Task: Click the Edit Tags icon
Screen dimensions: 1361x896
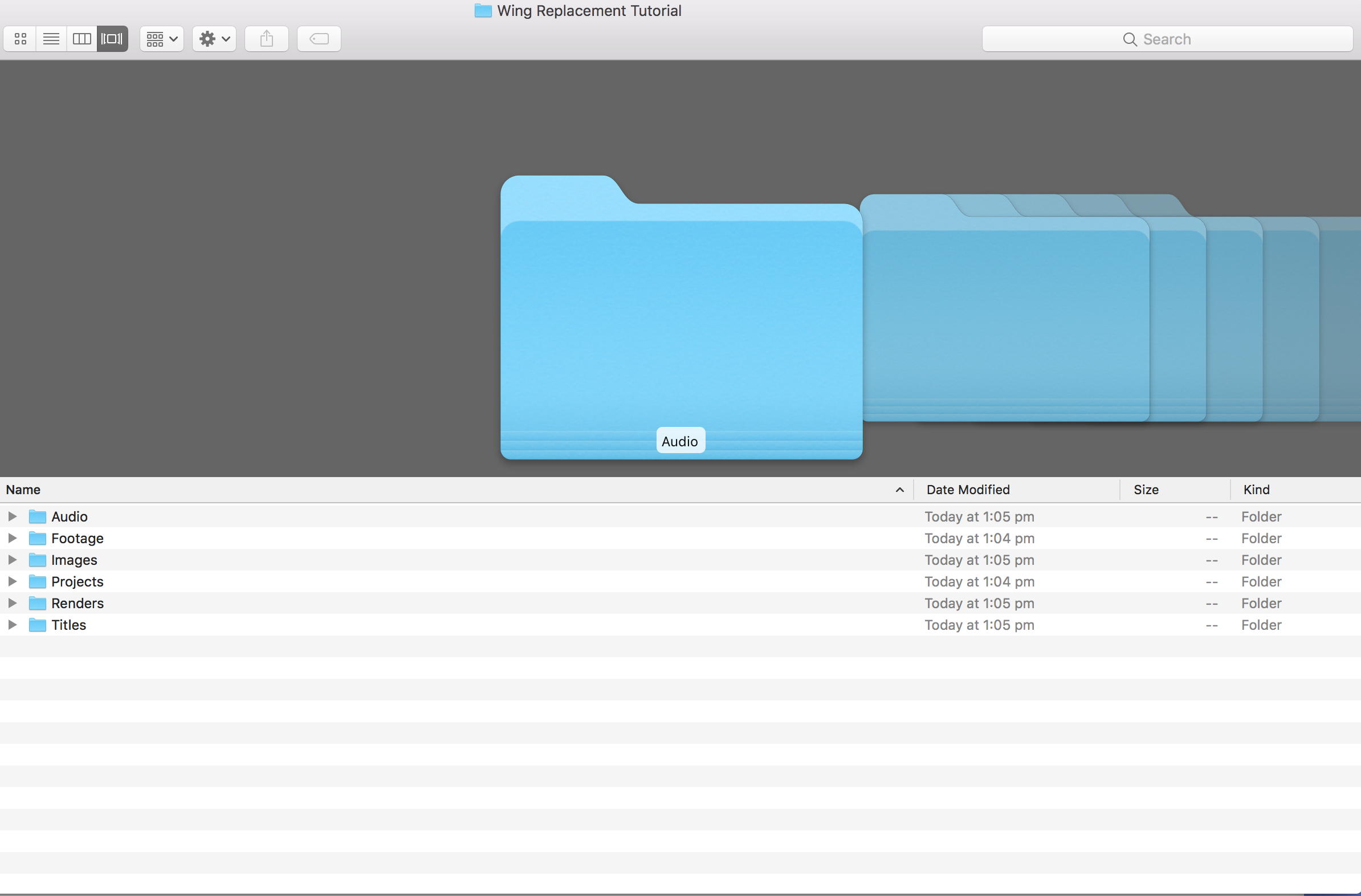Action: click(319, 39)
